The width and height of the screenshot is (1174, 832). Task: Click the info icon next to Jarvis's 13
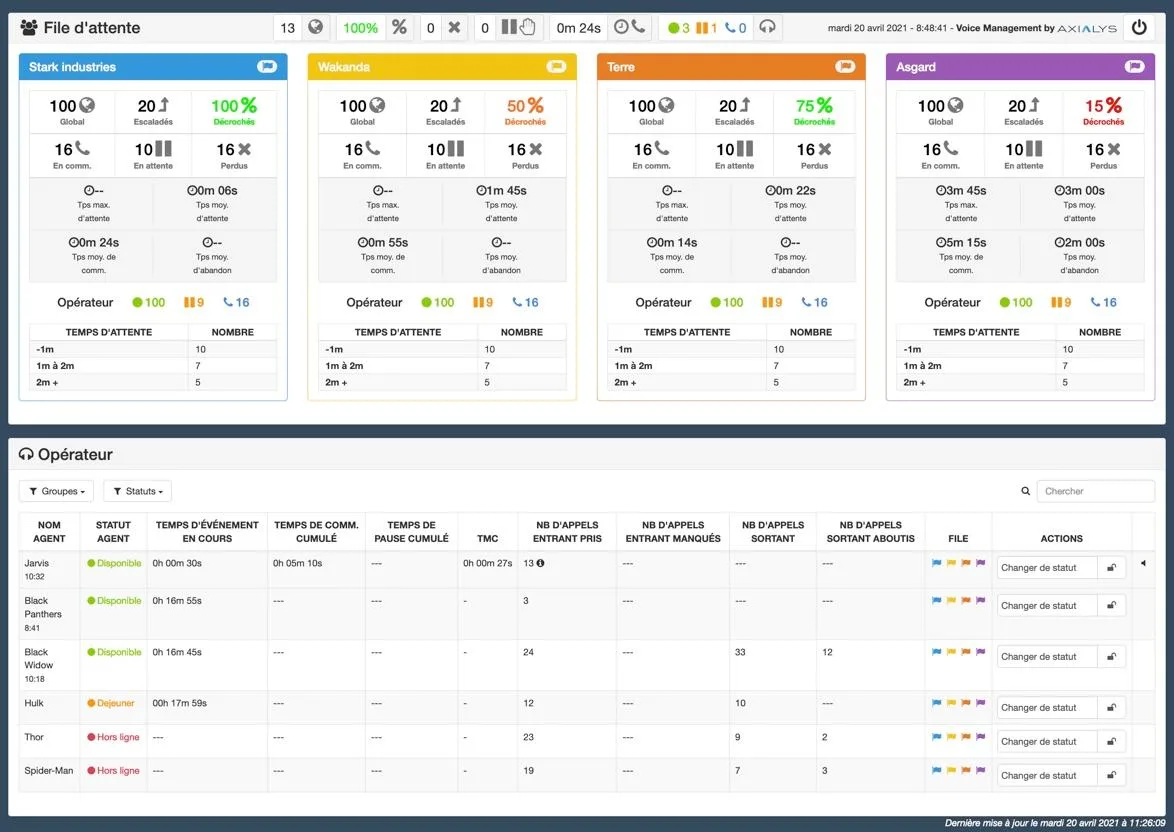pos(540,563)
